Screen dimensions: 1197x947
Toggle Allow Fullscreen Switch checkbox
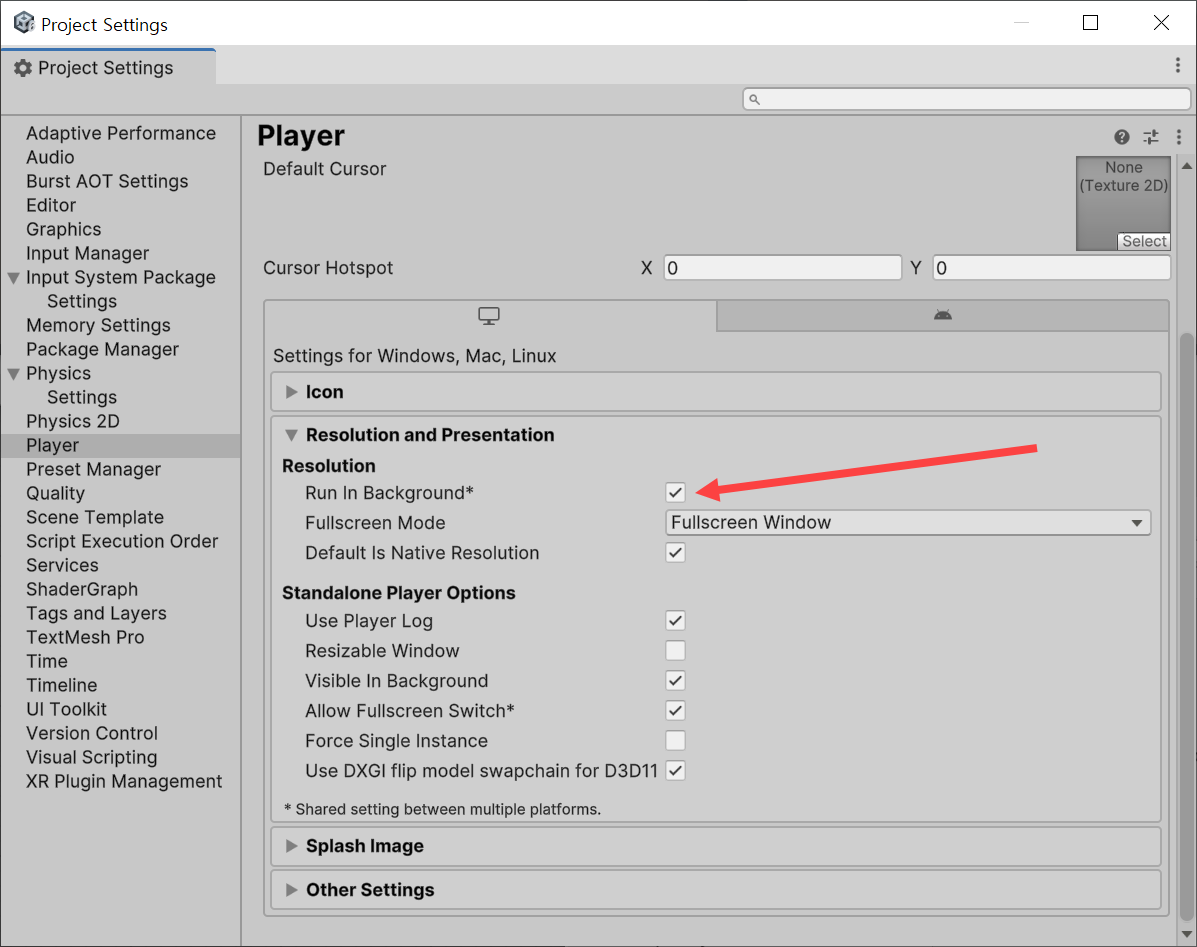[676, 710]
